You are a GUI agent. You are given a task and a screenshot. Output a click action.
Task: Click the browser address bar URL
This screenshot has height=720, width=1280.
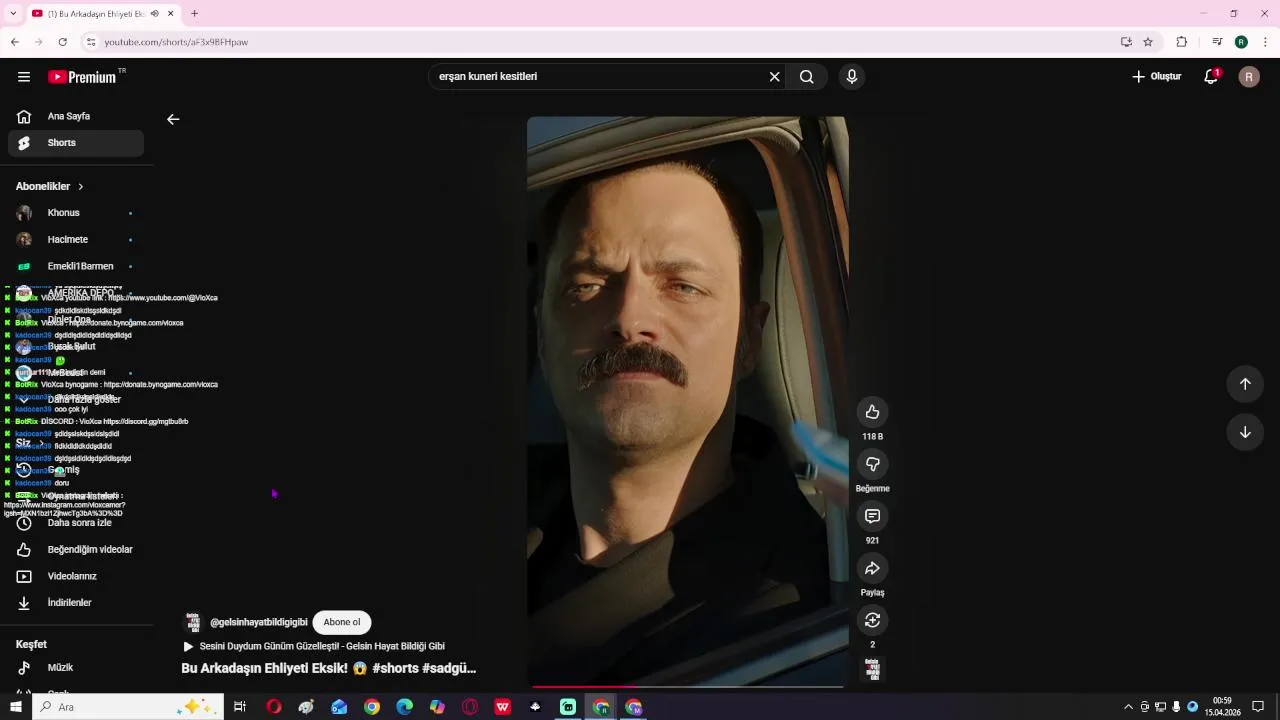[176, 42]
